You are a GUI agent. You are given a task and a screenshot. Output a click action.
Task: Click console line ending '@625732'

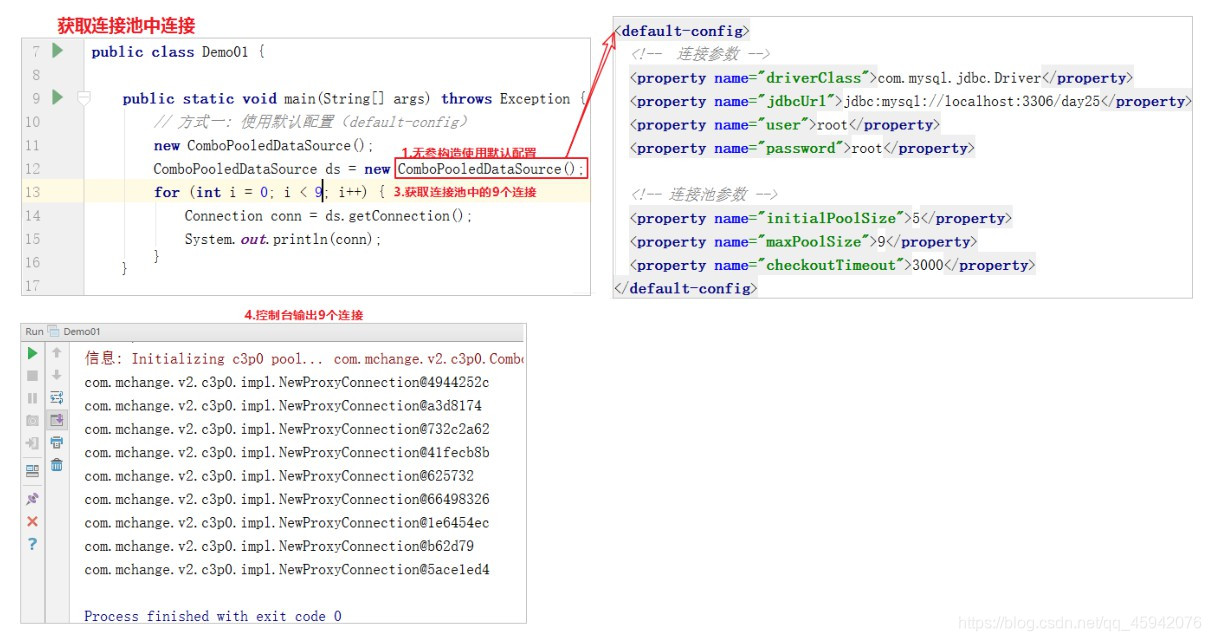pos(279,476)
